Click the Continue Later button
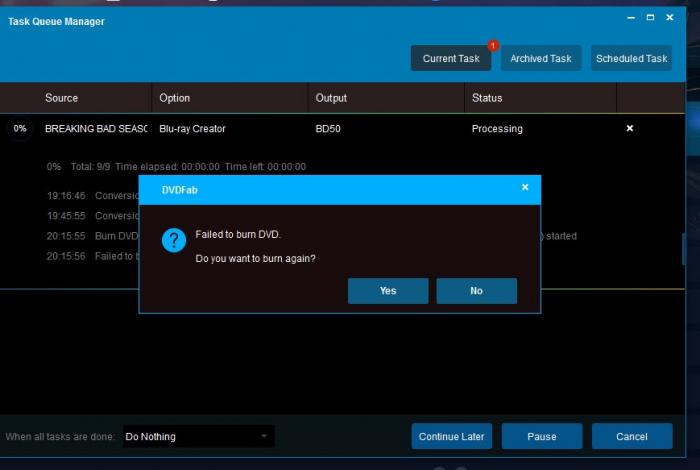The height and width of the screenshot is (470, 700). point(451,437)
